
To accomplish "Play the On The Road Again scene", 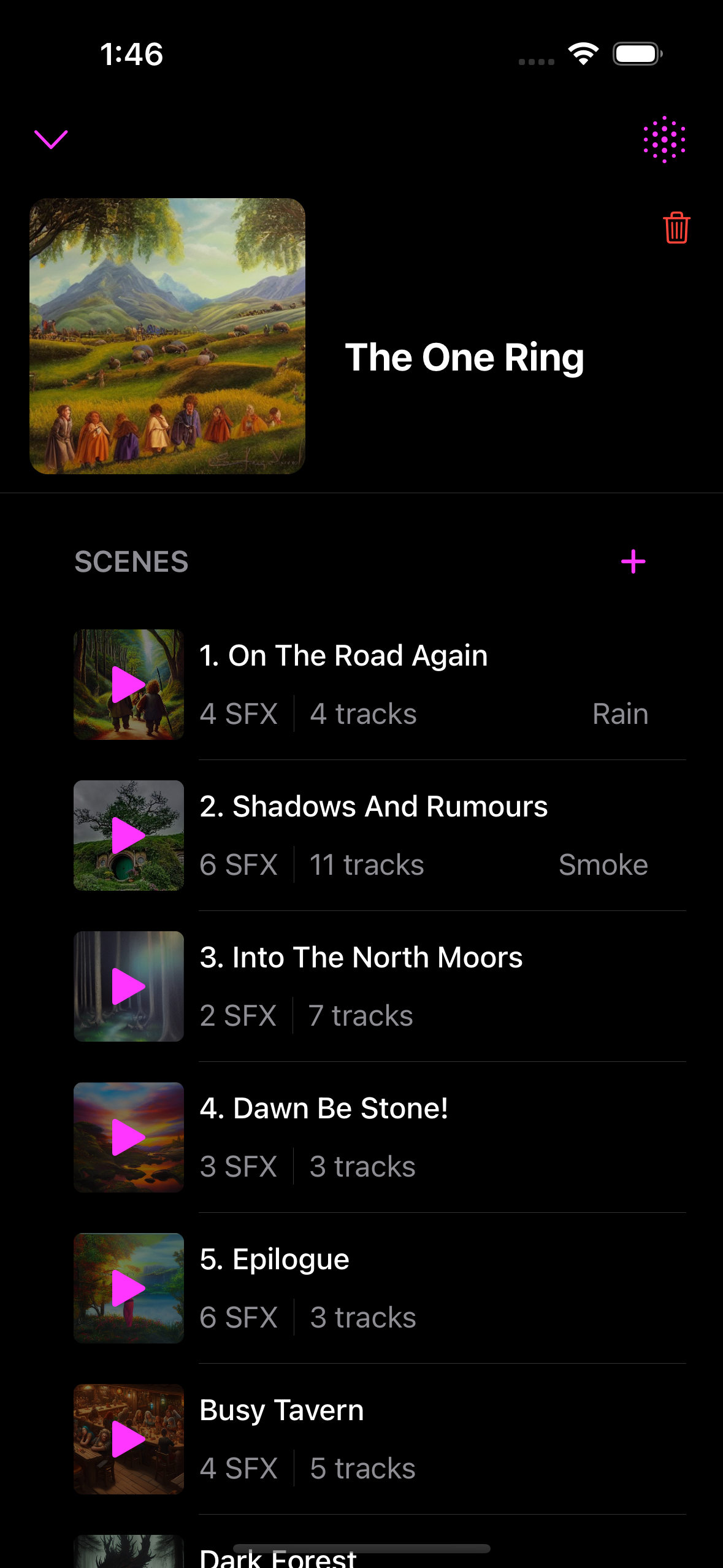I will 128,685.
